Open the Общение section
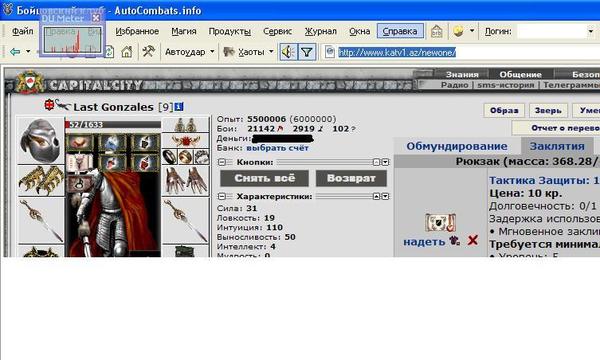This screenshot has width=600, height=360. 520,74
